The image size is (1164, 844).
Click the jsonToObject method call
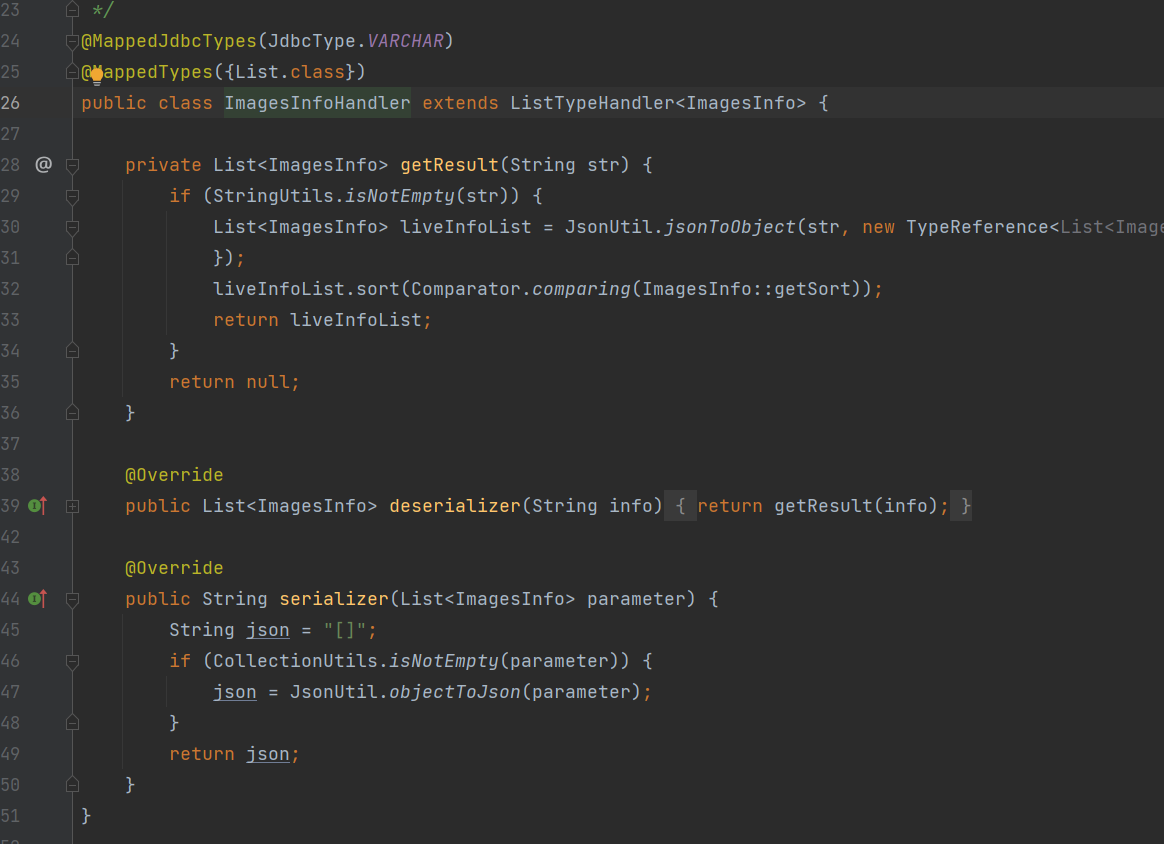tap(729, 227)
